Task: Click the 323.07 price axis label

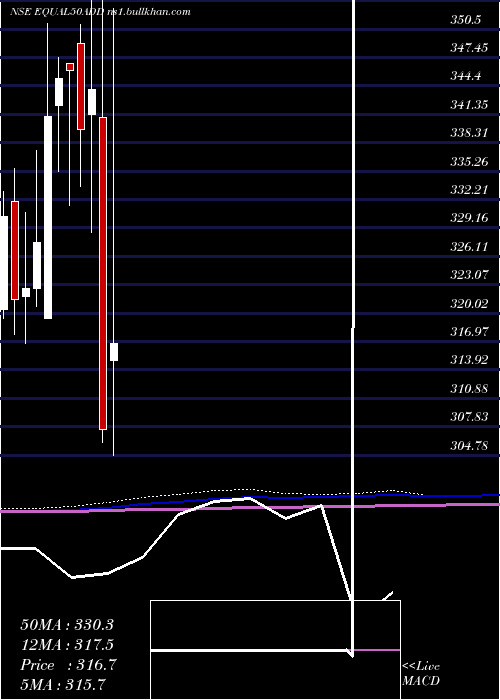Action: tap(469, 275)
